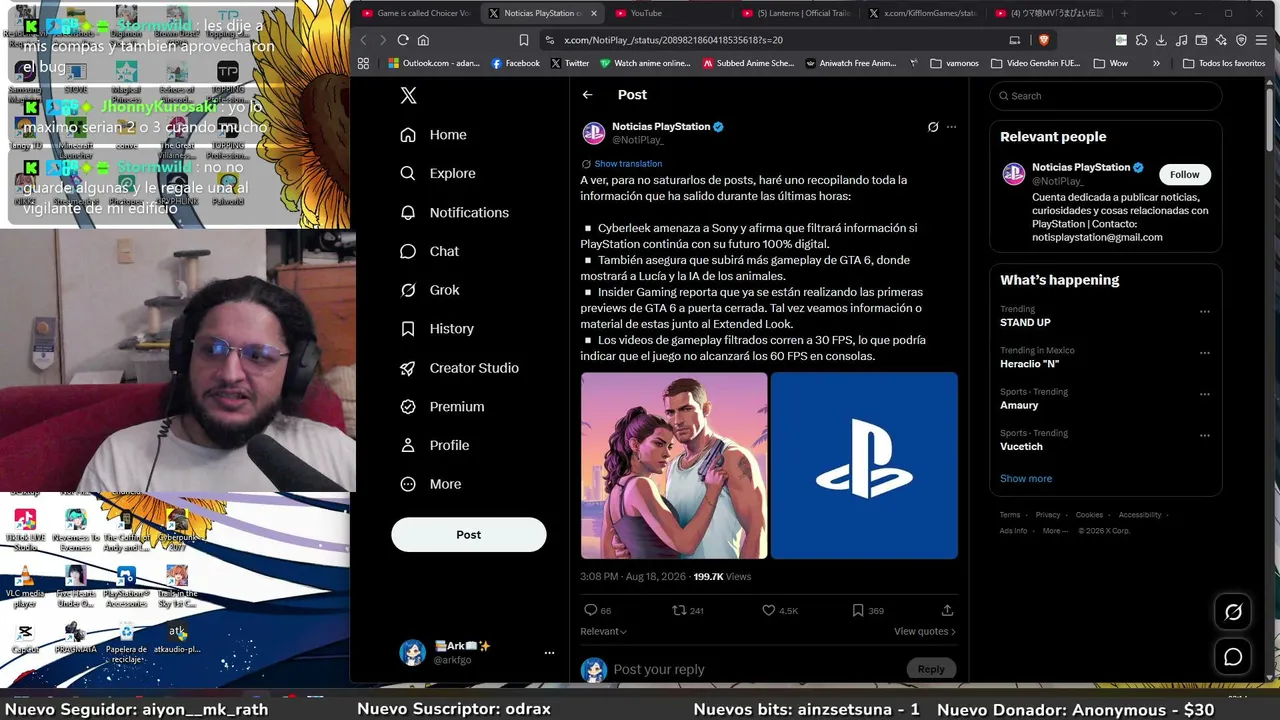The image size is (1280, 720).
Task: Open account options dots beside Ark profile
Action: coord(549,653)
